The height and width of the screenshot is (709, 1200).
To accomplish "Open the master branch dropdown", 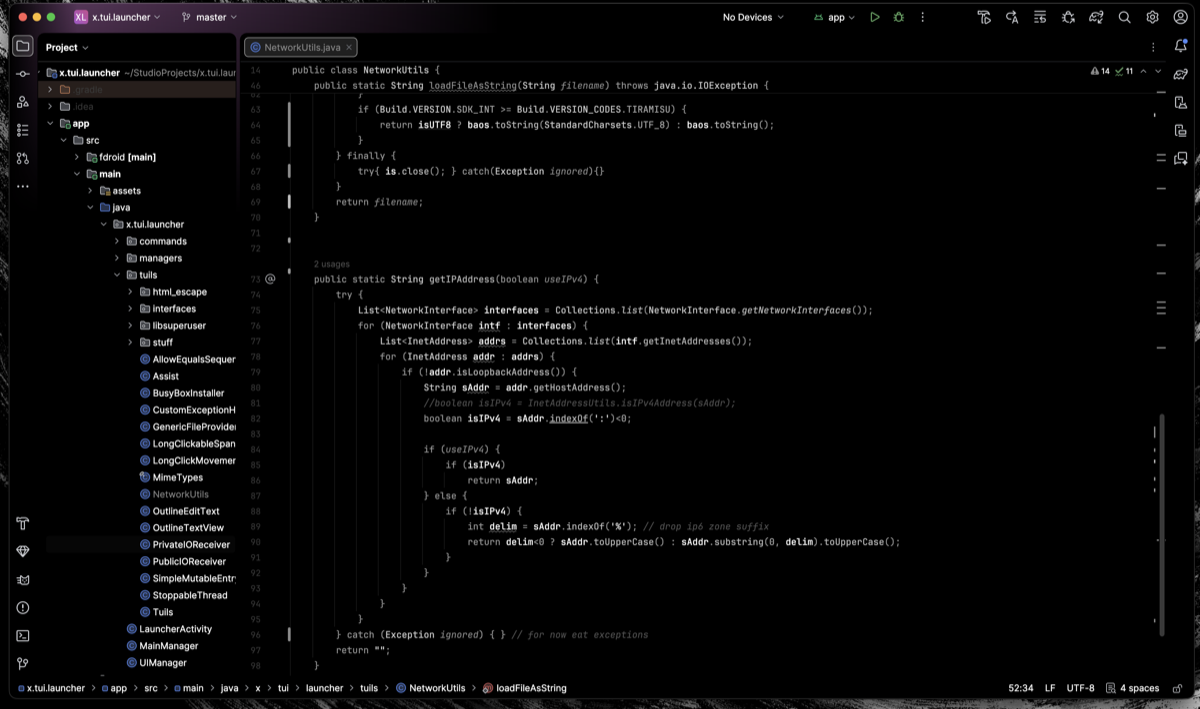I will pyautogui.click(x=209, y=17).
